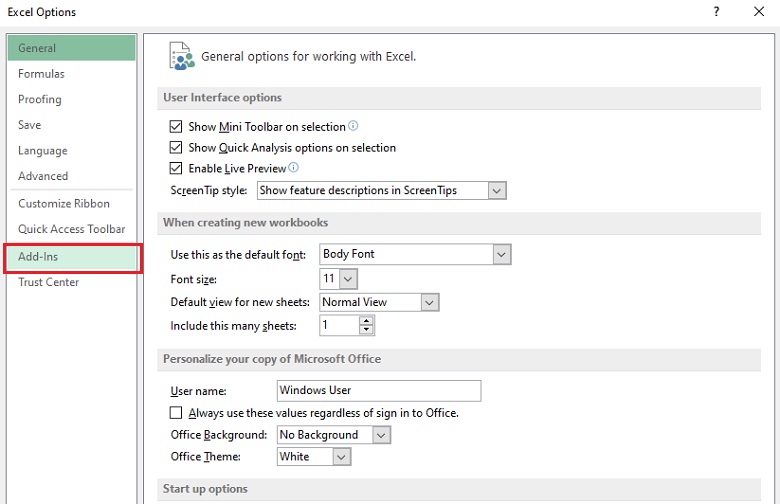This screenshot has height=504, width=780.
Task: Expand Default view Normal View dropdown
Action: 430,302
